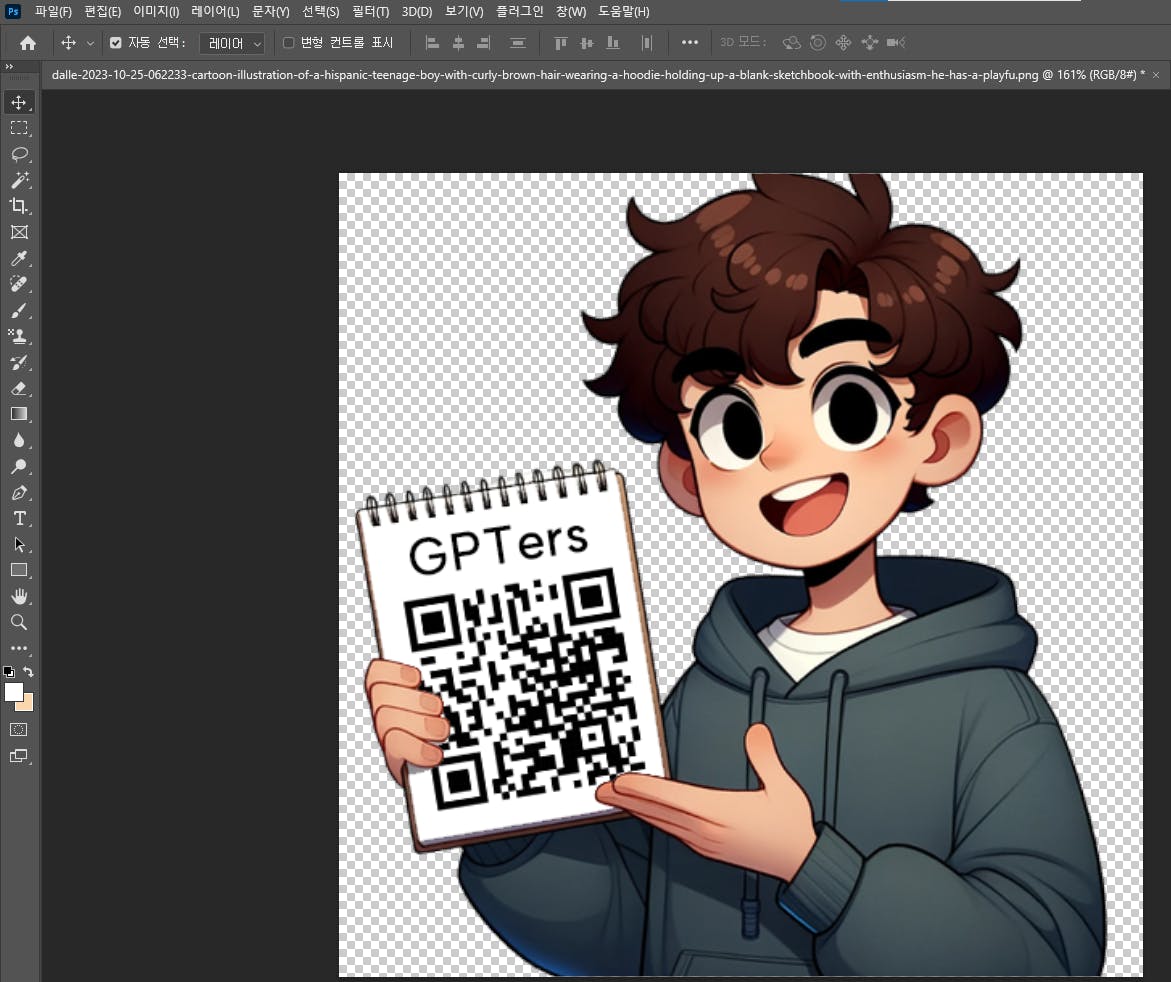This screenshot has width=1171, height=982.
Task: Select the Crop tool
Action: 19,206
